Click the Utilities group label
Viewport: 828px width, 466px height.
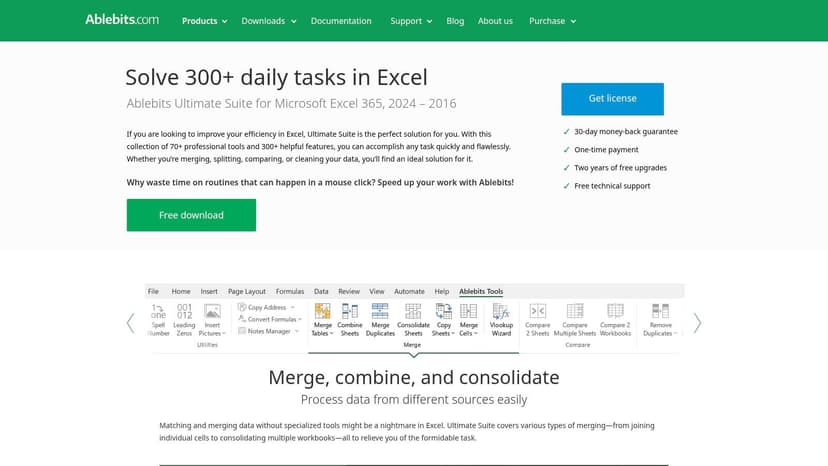pyautogui.click(x=207, y=344)
